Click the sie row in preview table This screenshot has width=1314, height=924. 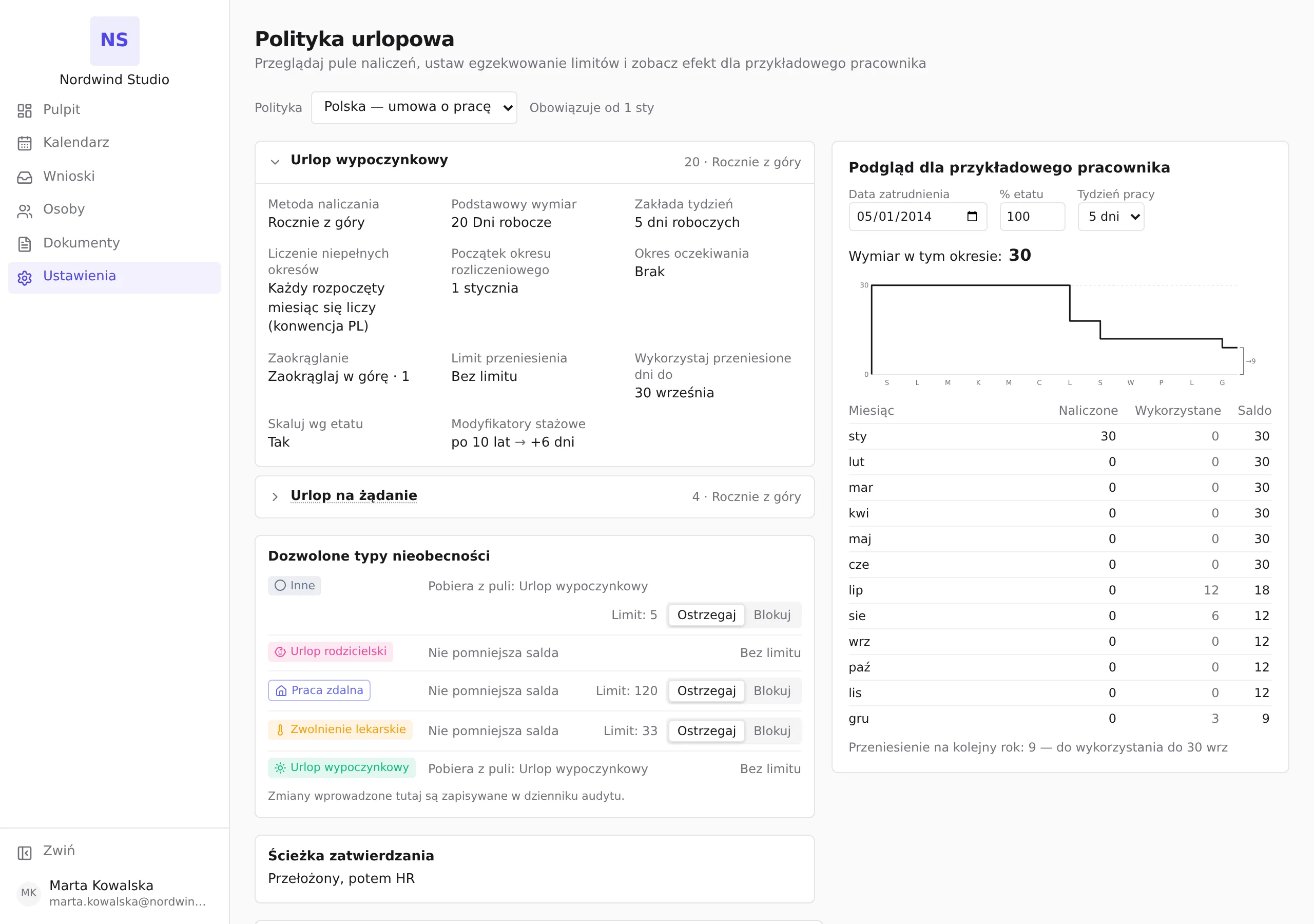coord(1060,616)
